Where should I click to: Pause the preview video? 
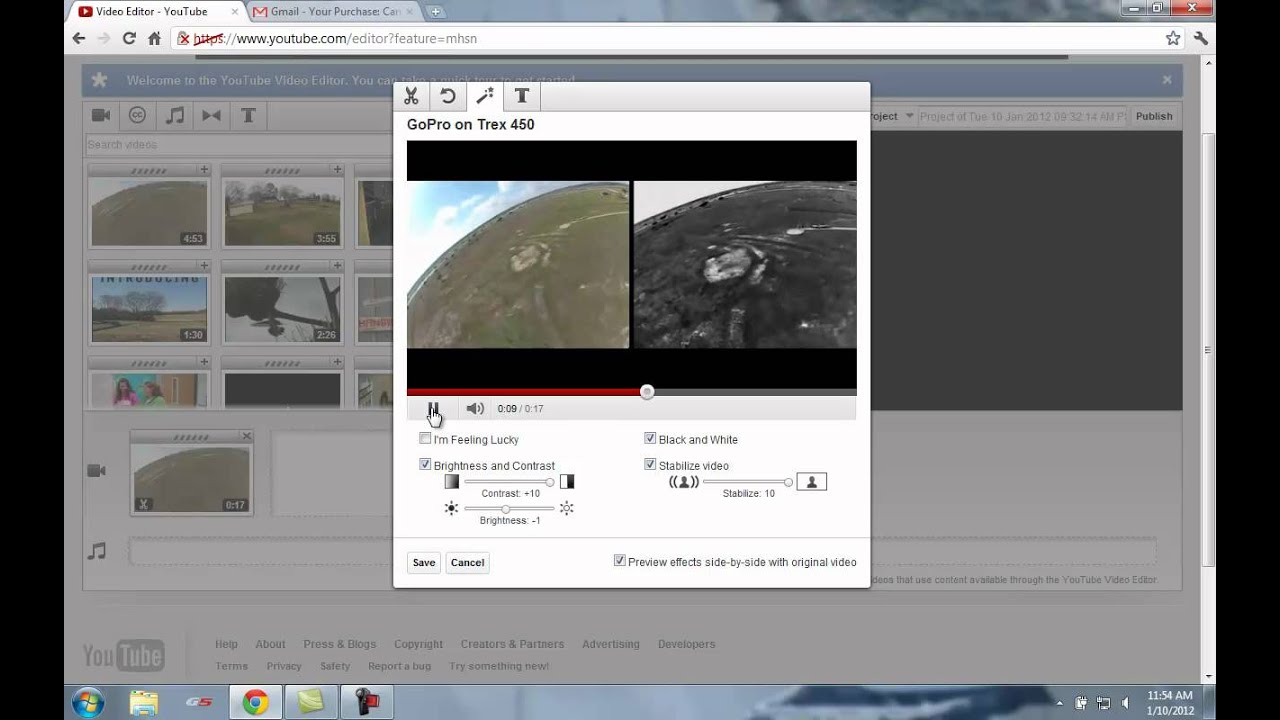coord(433,408)
